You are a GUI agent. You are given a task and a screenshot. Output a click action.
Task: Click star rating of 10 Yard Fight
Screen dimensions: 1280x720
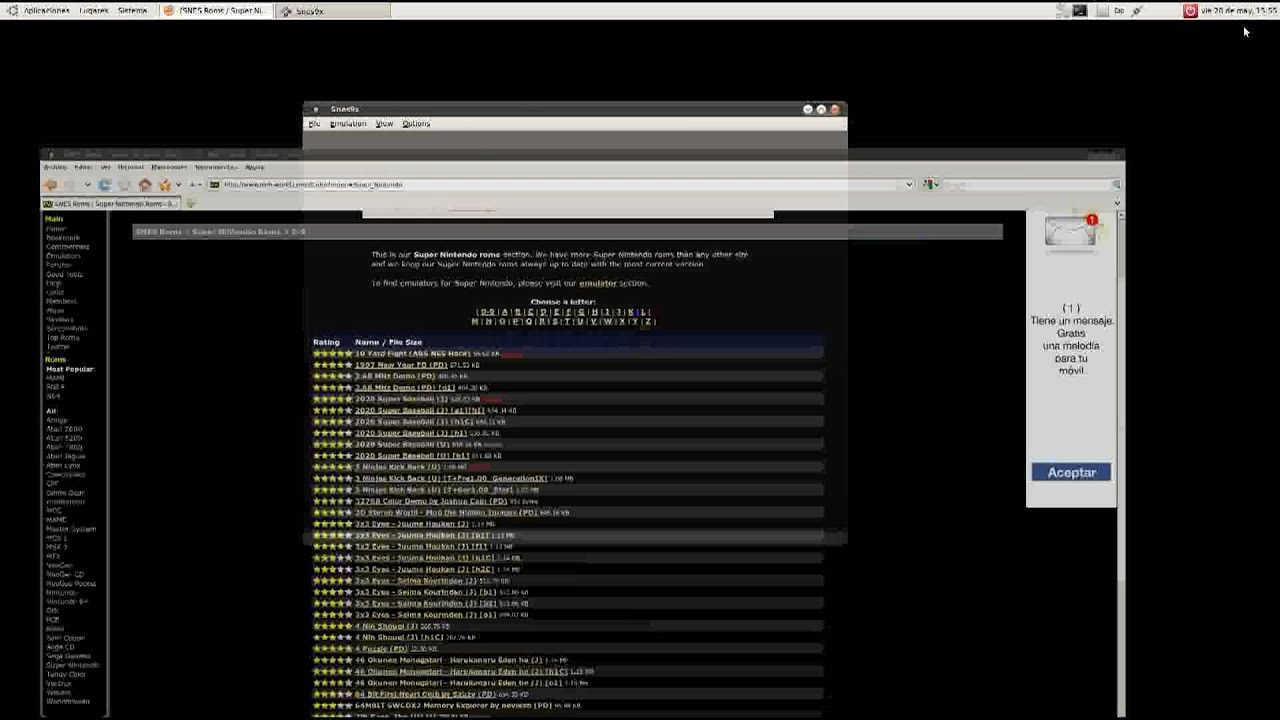pos(332,353)
